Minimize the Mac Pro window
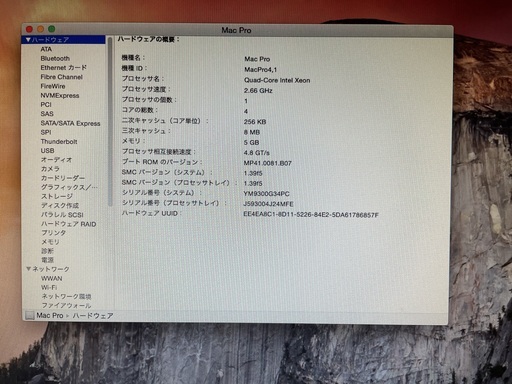 tap(40, 29)
